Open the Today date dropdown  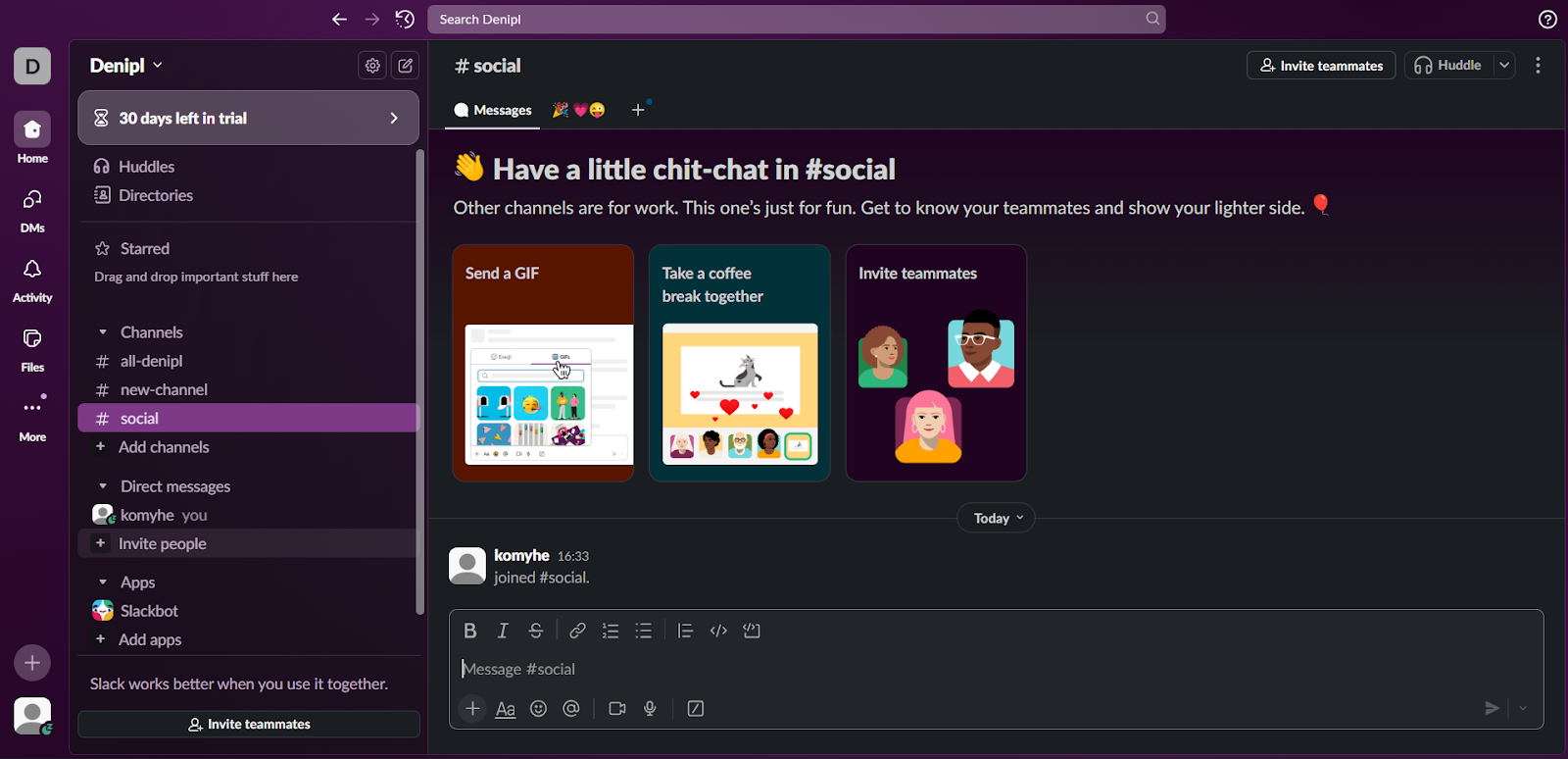pos(996,518)
